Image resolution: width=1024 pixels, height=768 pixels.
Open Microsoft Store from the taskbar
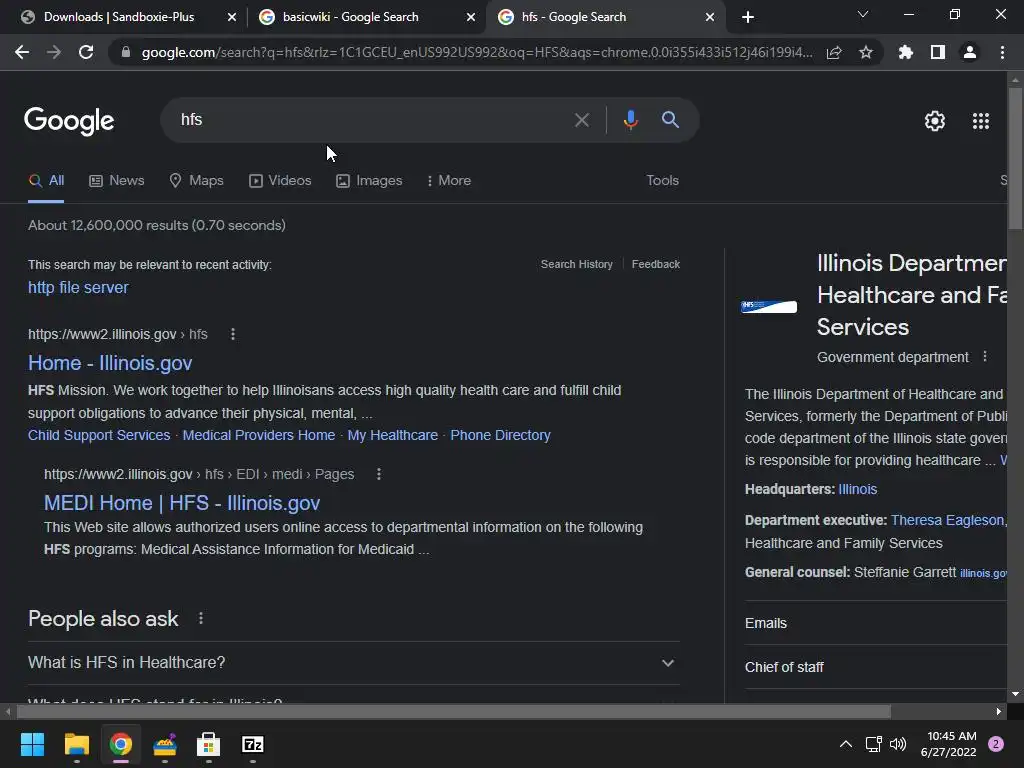coord(208,744)
